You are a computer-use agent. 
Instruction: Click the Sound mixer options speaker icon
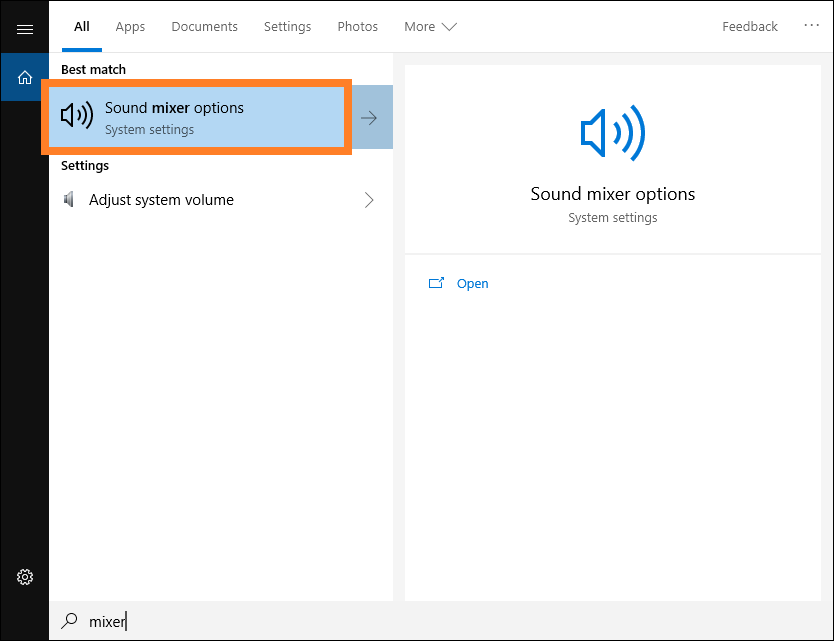77,115
